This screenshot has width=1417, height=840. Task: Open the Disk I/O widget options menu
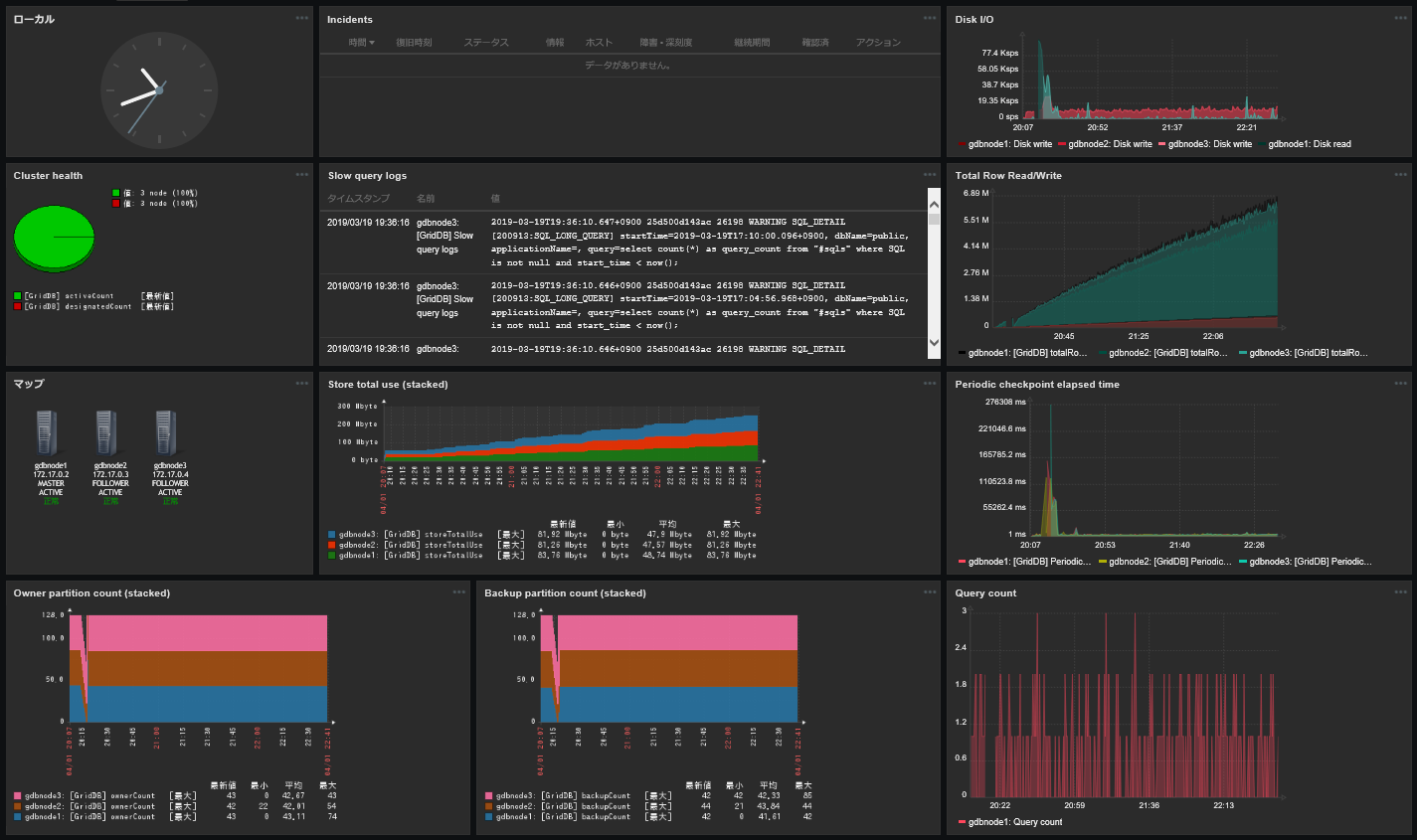(1400, 18)
